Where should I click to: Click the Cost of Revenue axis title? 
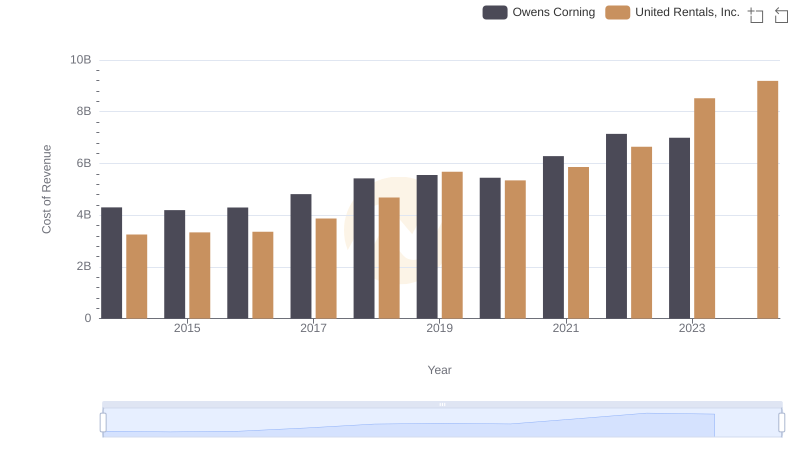pyautogui.click(x=46, y=189)
